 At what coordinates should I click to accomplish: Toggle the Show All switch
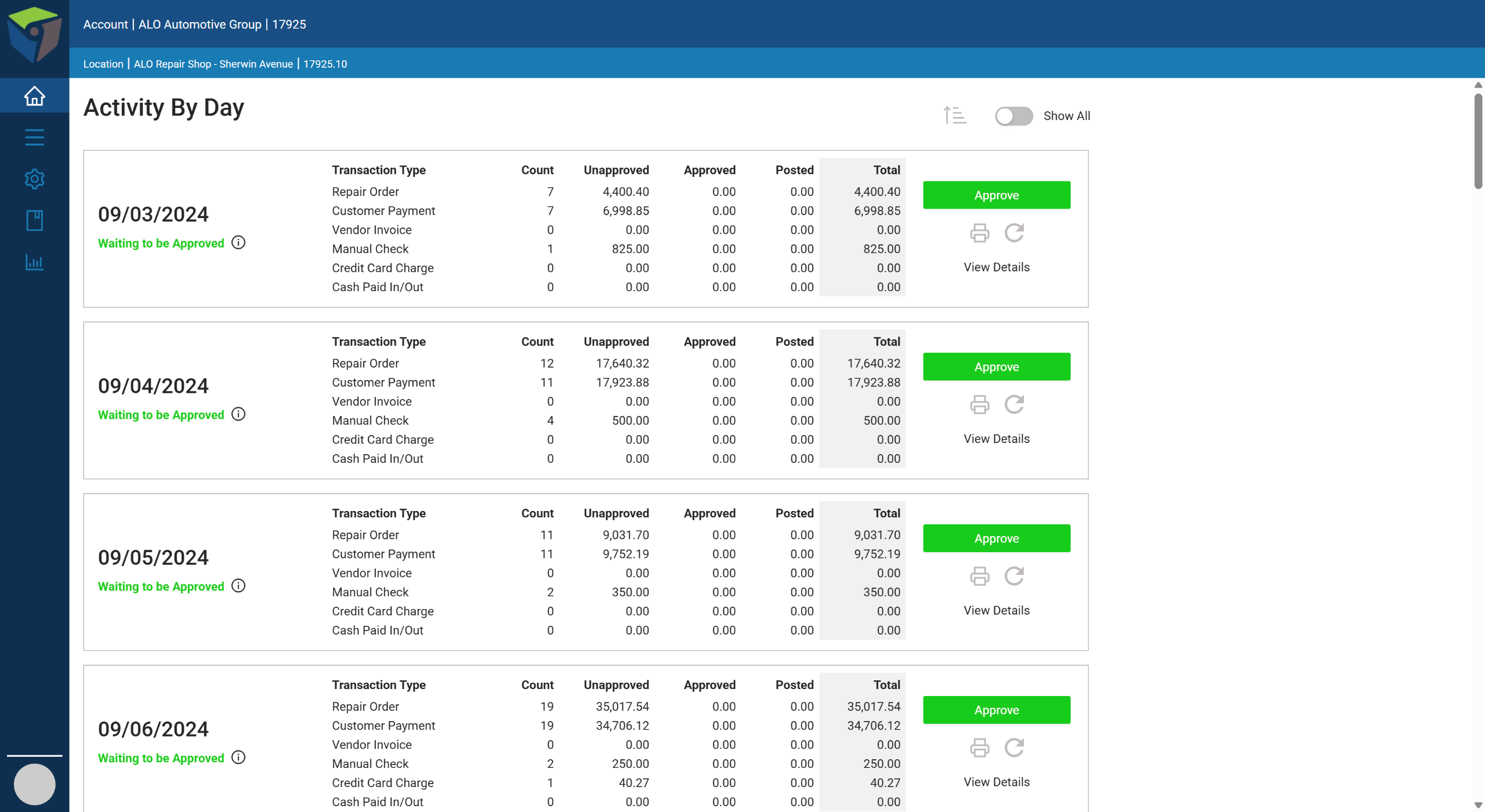click(1013, 116)
